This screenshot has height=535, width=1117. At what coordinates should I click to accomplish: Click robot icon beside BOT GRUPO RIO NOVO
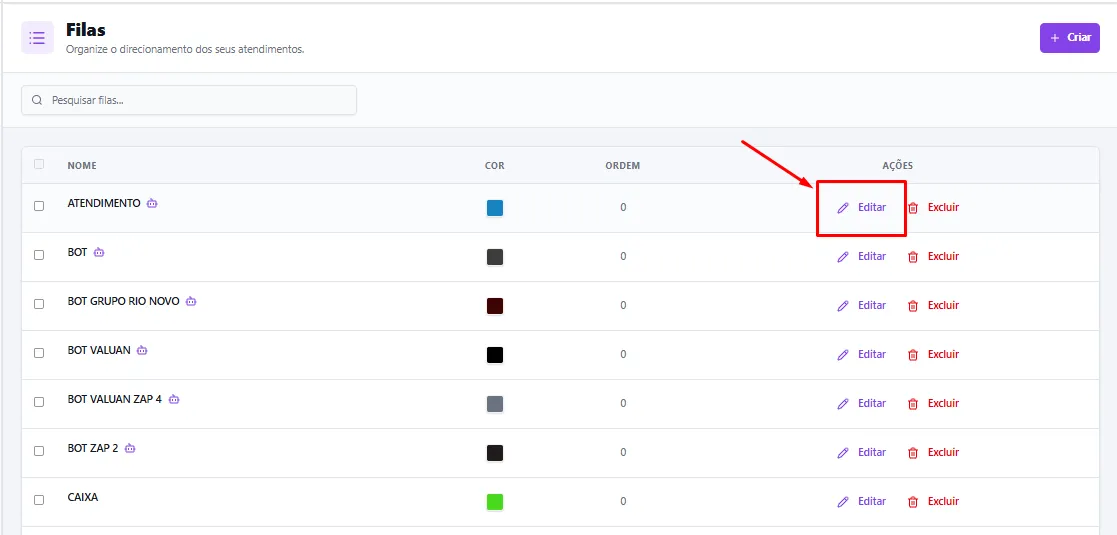click(x=191, y=301)
